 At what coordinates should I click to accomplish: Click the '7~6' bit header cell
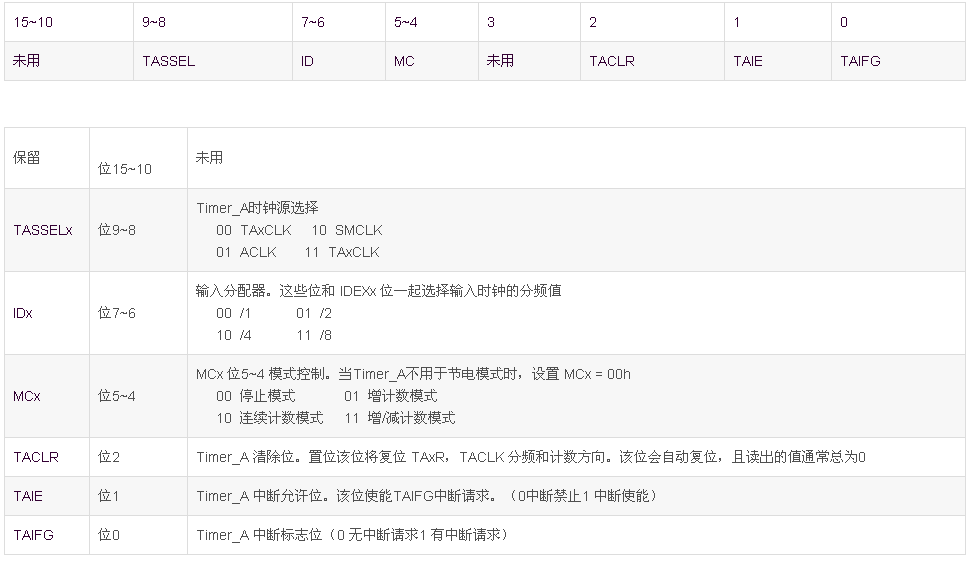(339, 22)
